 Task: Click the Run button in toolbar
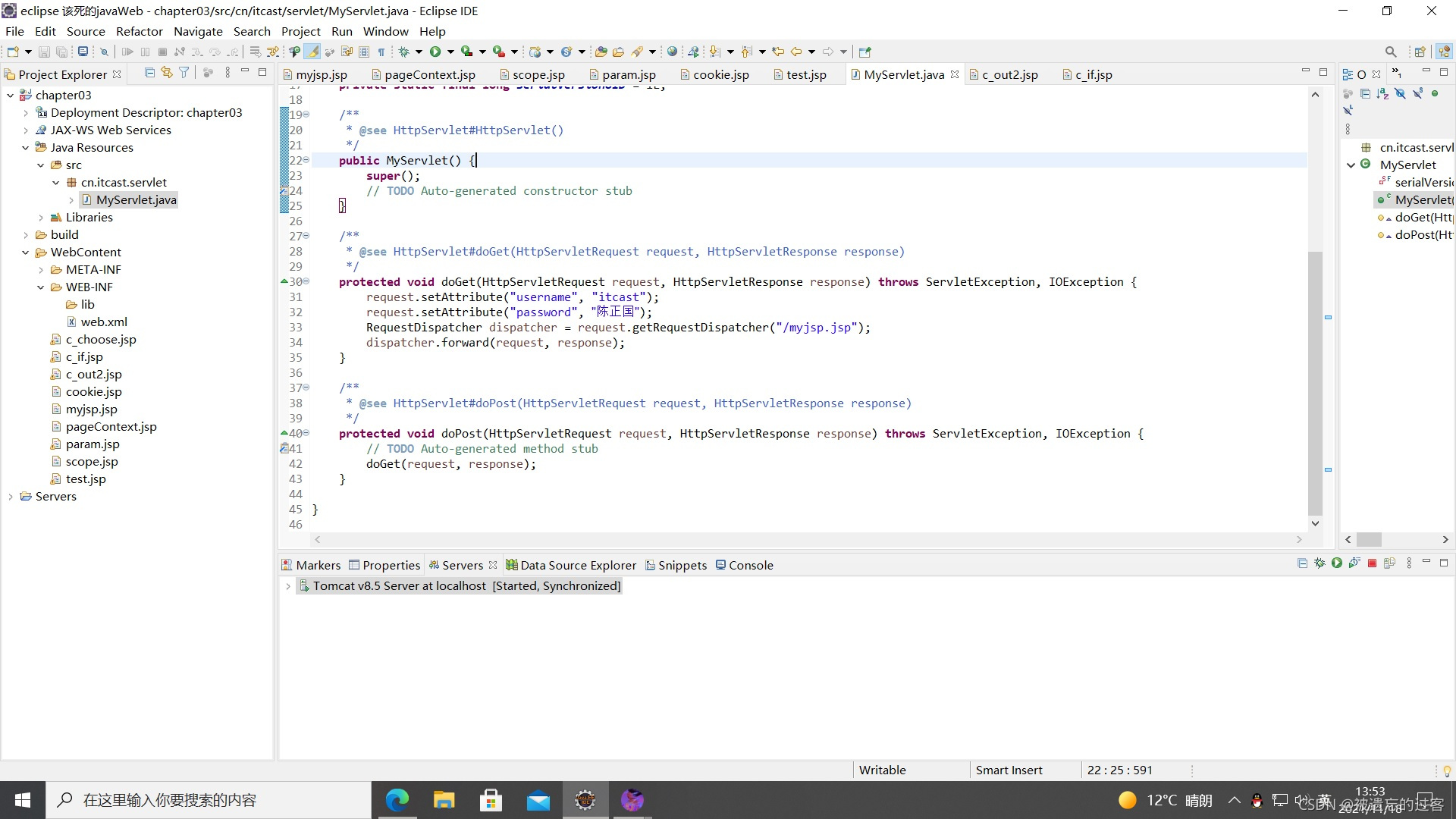[x=434, y=51]
